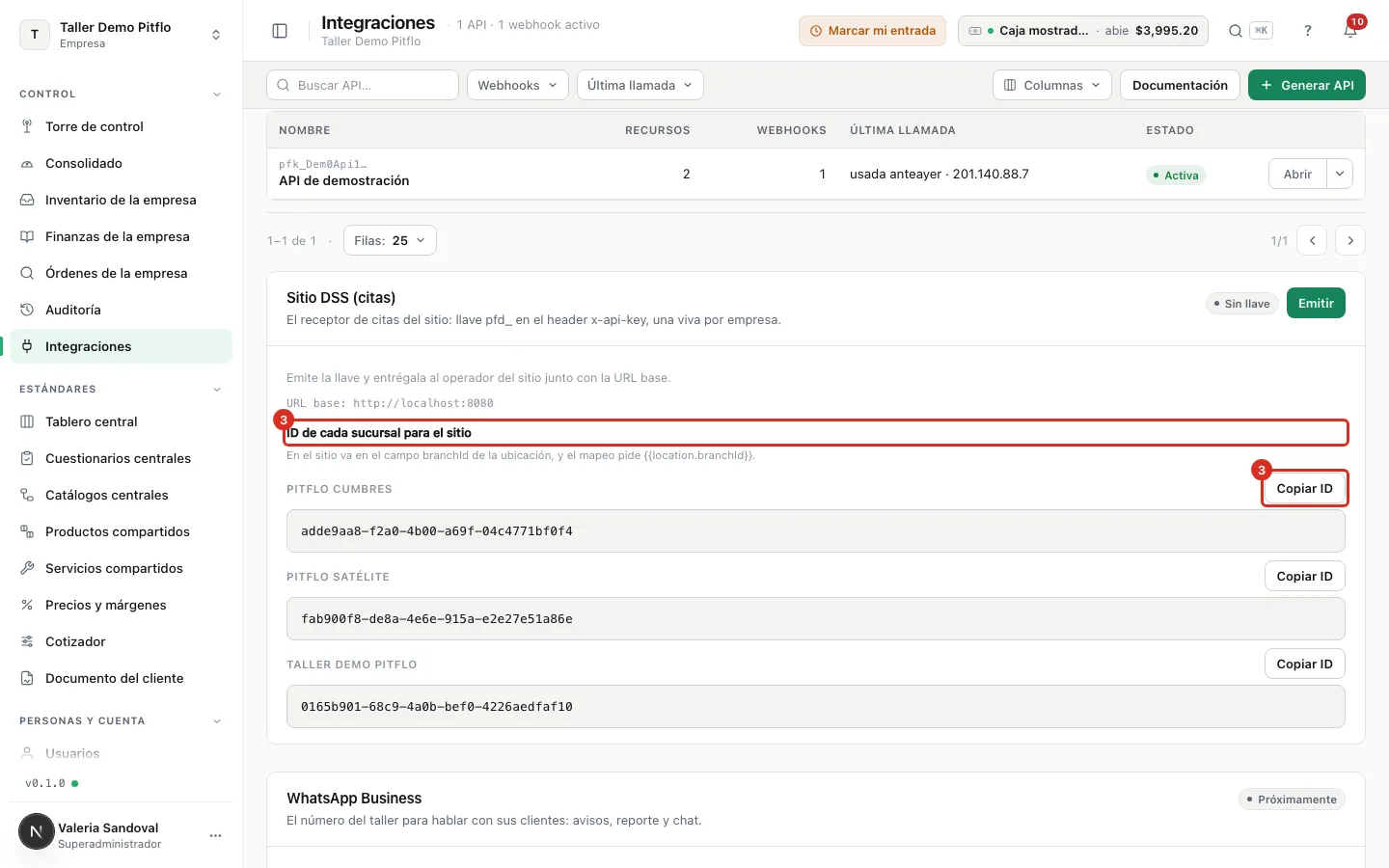Expand the arrow next to Abrir
Image resolution: width=1389 pixels, height=868 pixels.
1340,174
